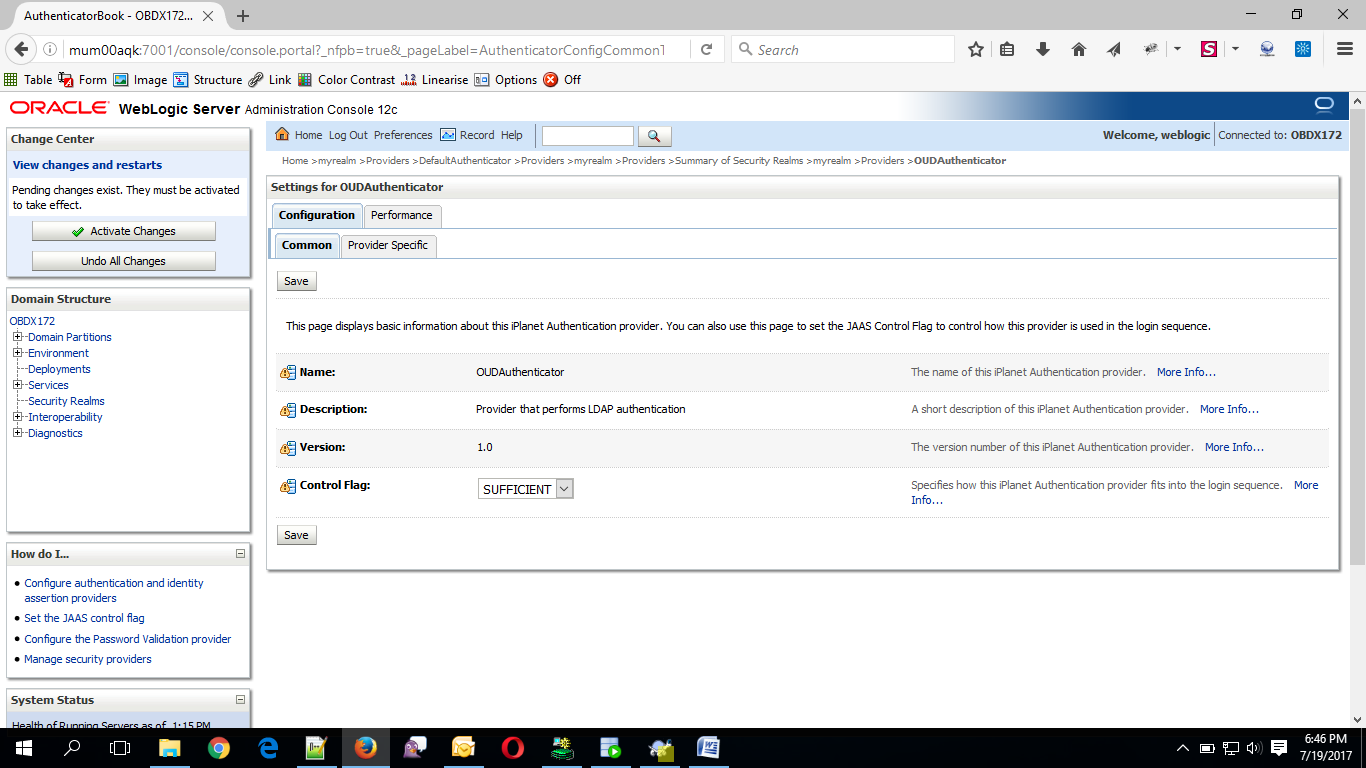
Task: Click the browser back arrow button
Action: coord(22,49)
